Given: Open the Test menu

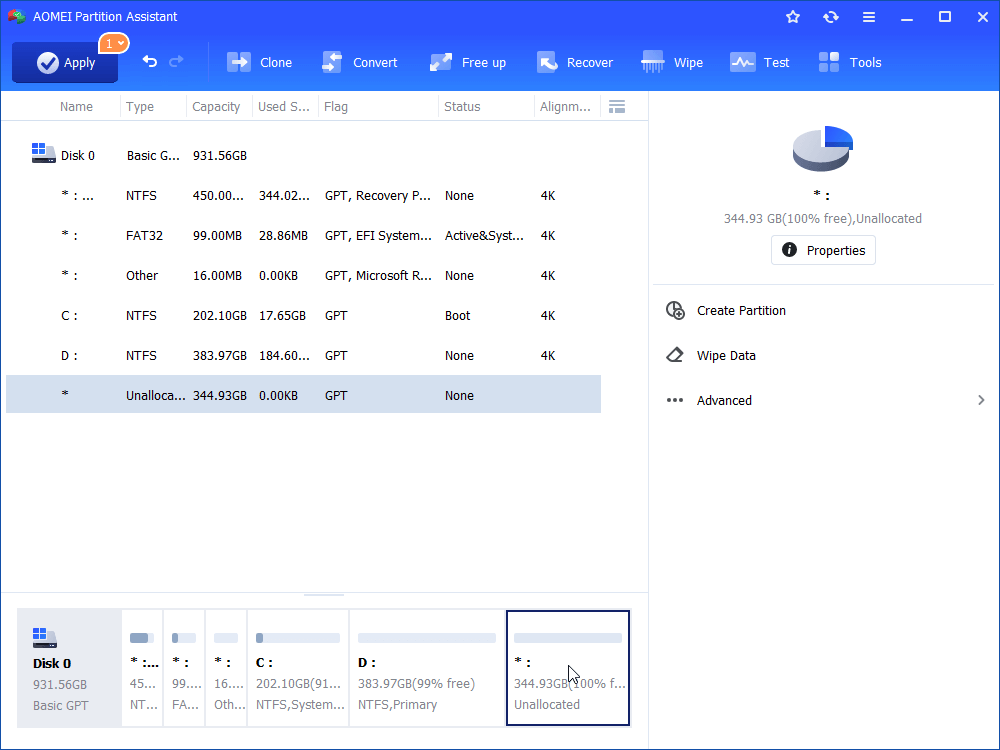Looking at the screenshot, I should pos(760,62).
